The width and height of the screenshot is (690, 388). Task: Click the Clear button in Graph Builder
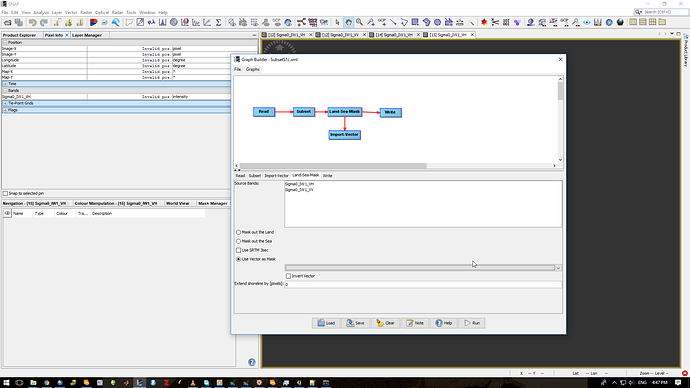coord(385,323)
